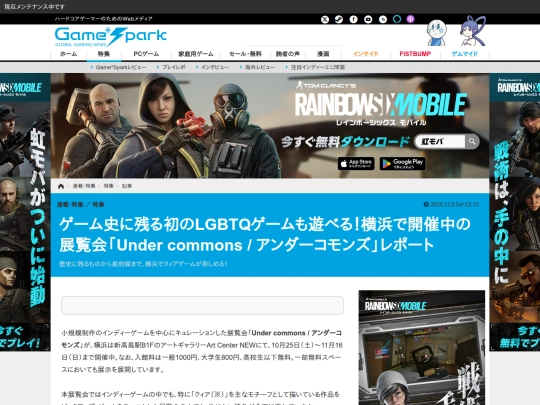The width and height of the screenshot is (540, 405).
Task: Open the YouTube icon in header
Action: tap(368, 19)
